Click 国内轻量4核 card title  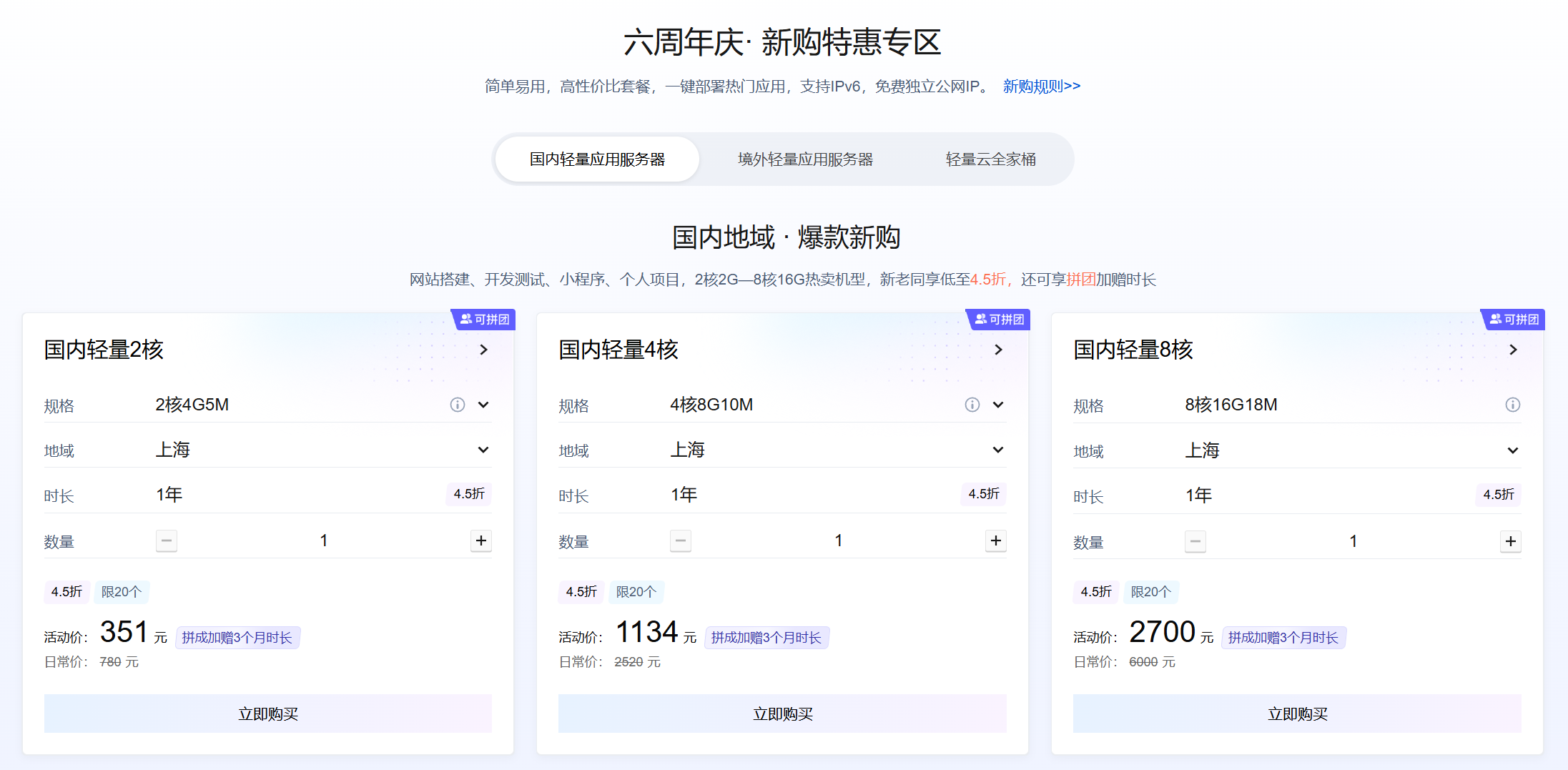[x=618, y=350]
